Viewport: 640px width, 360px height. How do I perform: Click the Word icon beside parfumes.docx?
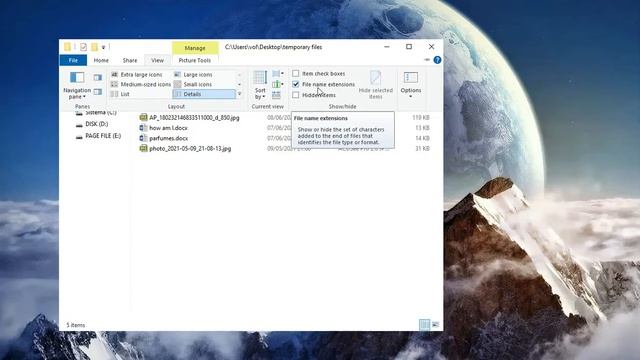click(x=143, y=138)
